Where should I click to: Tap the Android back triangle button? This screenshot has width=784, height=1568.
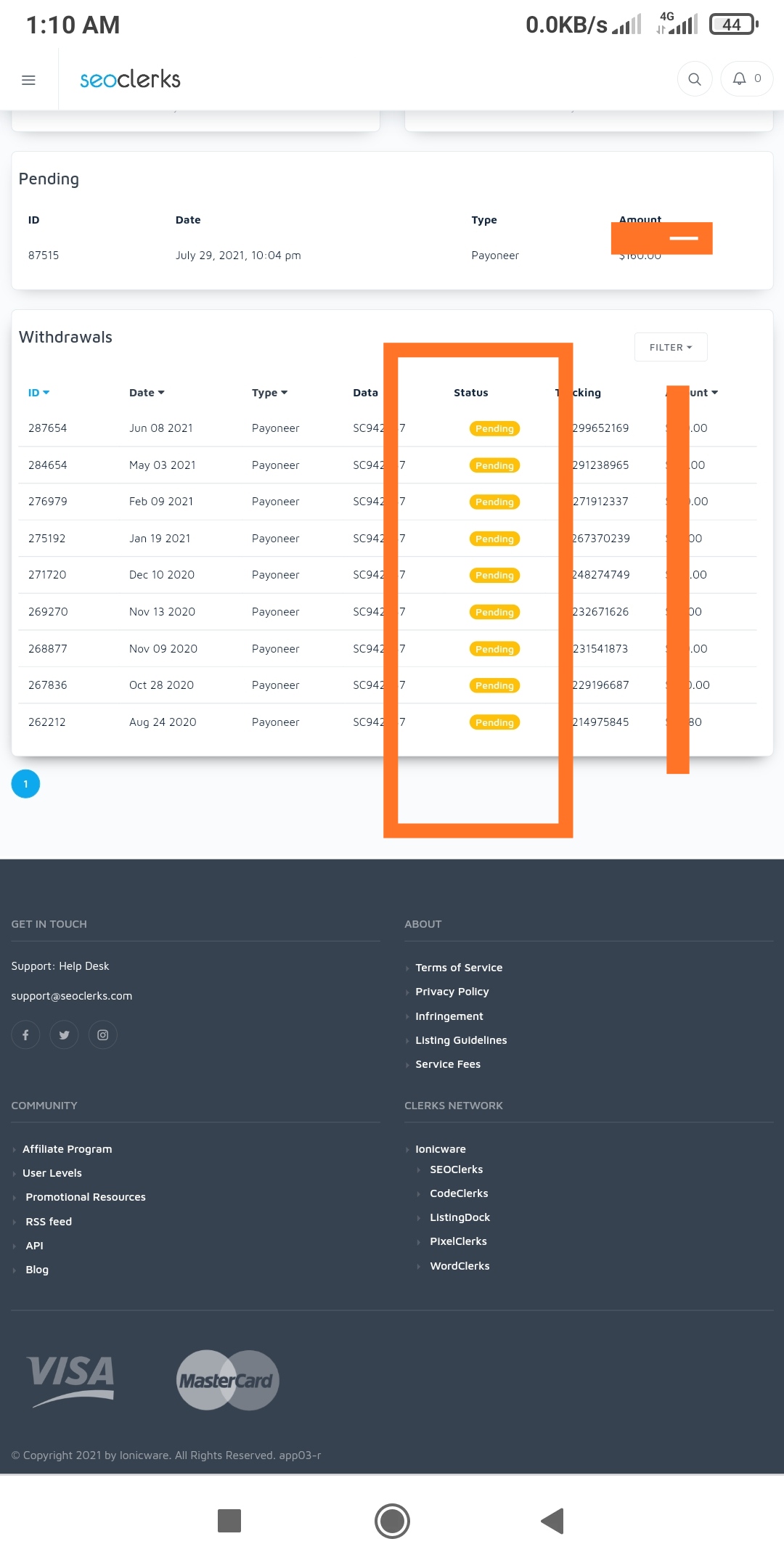click(x=552, y=1521)
